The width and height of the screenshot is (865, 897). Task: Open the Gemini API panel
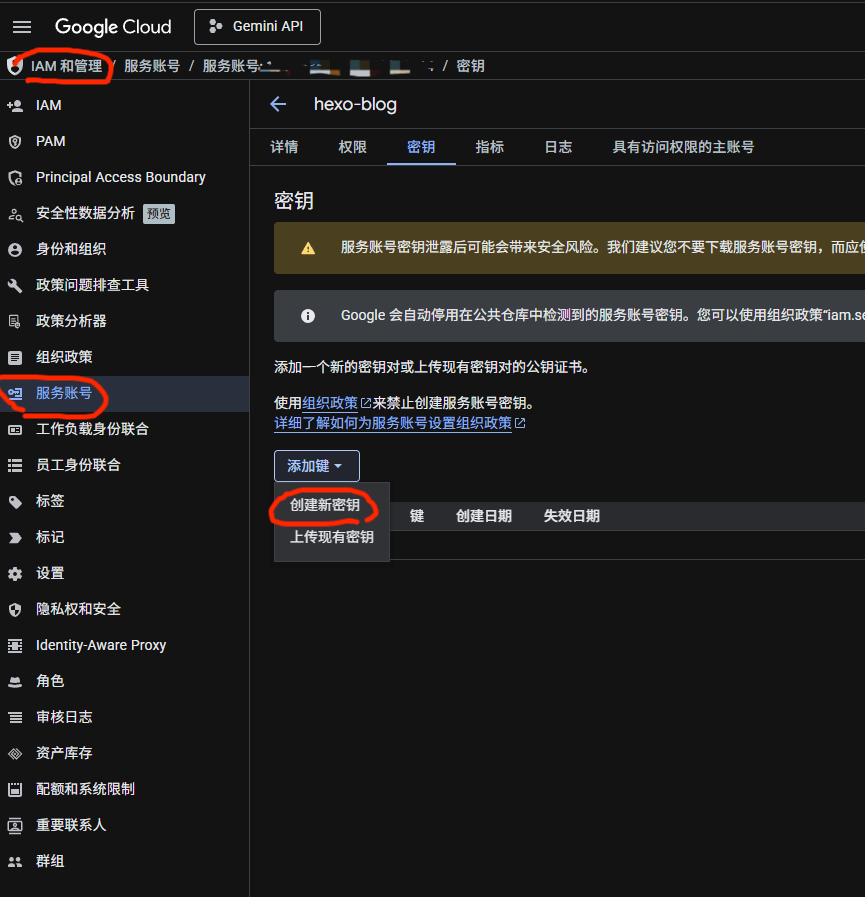[257, 27]
